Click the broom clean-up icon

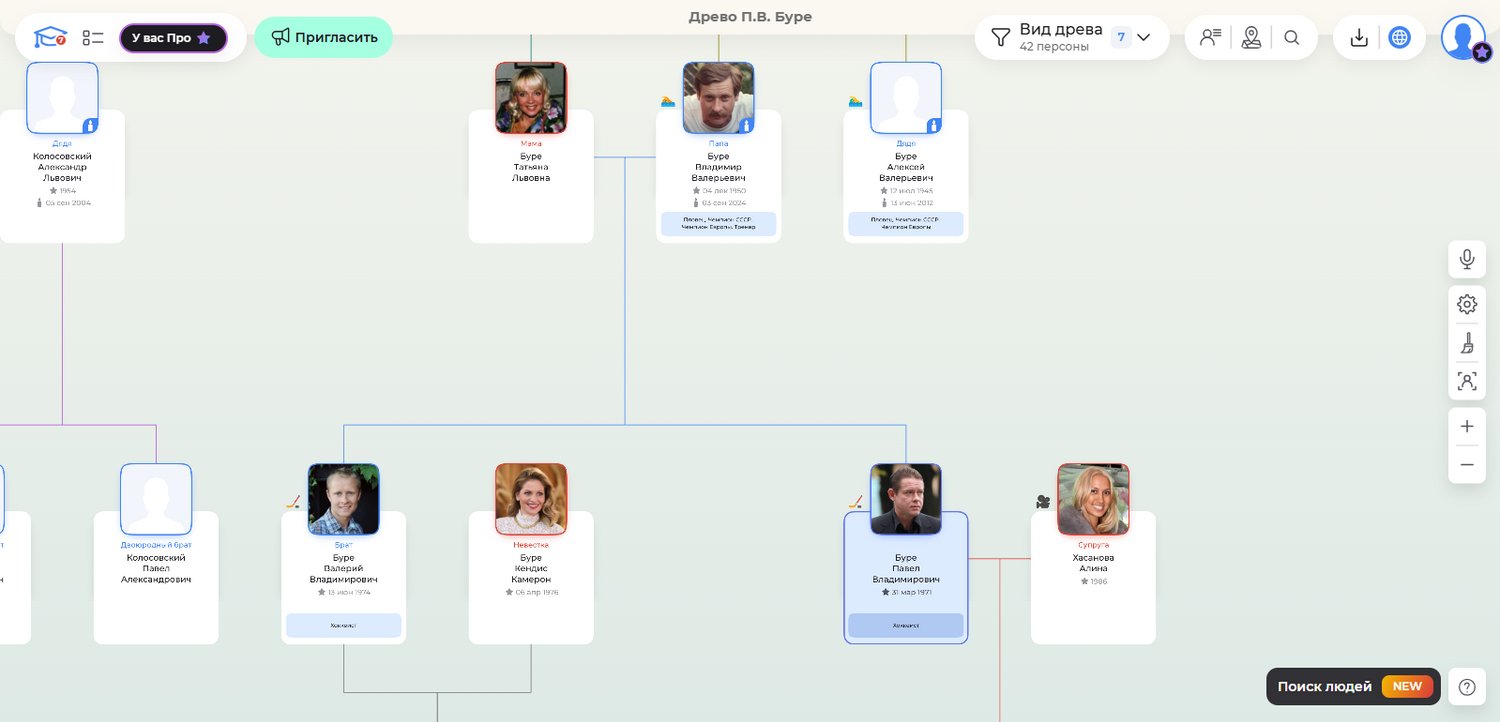(1467, 344)
